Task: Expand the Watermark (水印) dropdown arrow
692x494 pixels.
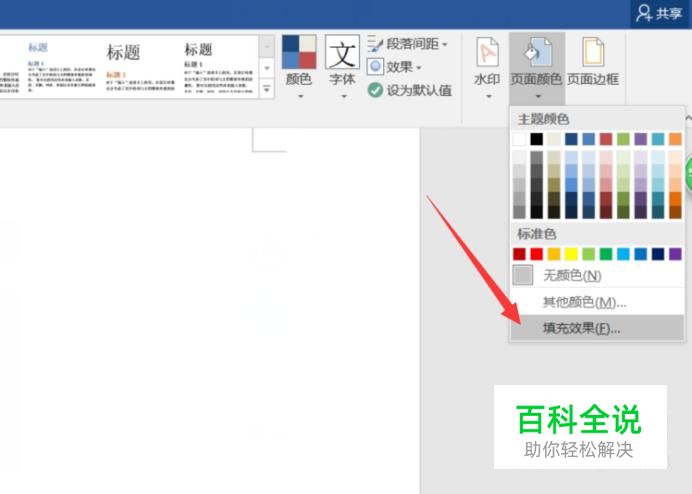Action: 489,96
